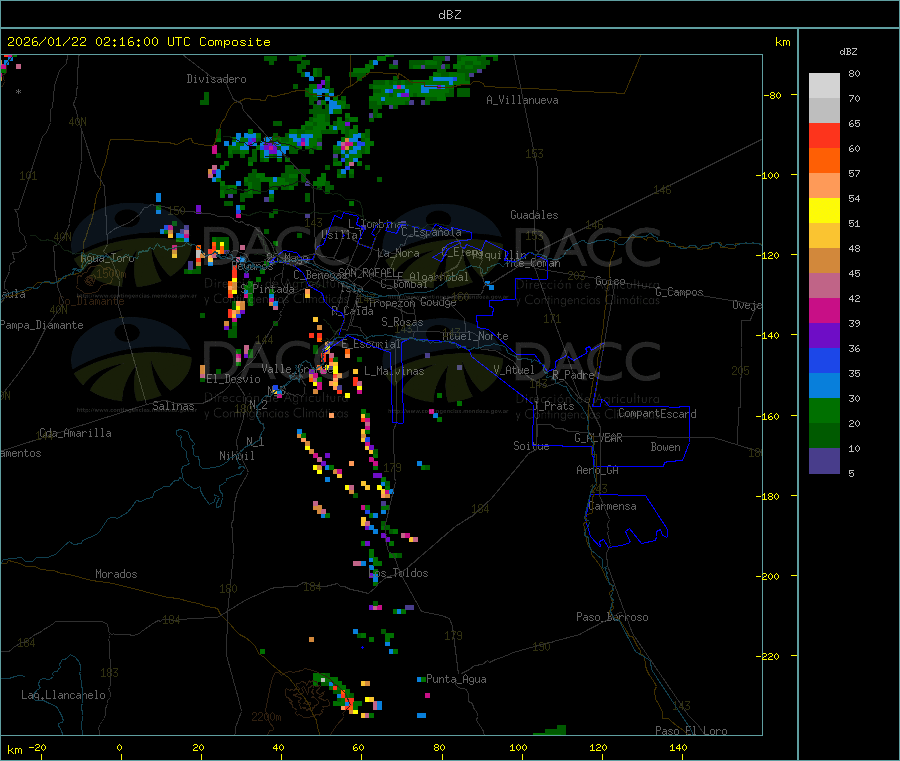Click the 2200m elevation label near the volcano

[x=266, y=717]
